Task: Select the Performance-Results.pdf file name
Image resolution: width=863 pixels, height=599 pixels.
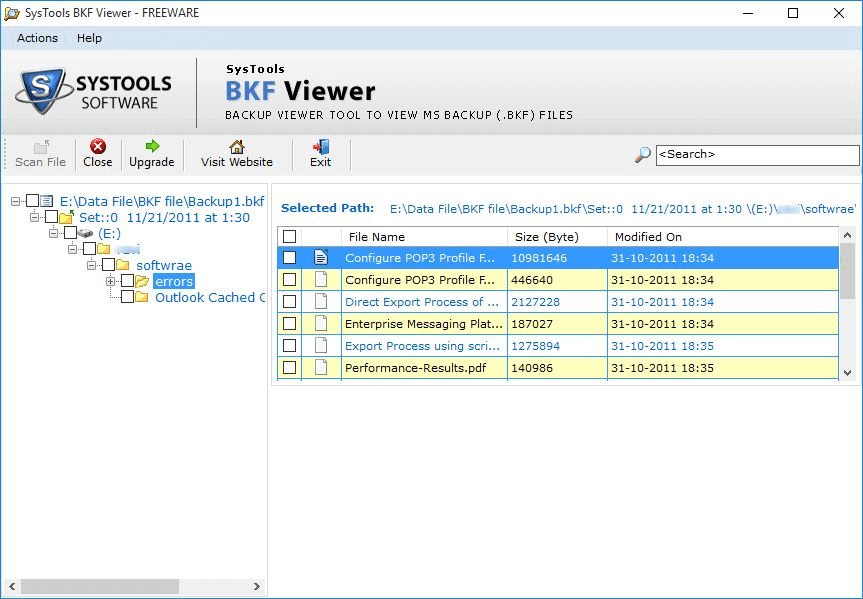Action: coord(416,368)
